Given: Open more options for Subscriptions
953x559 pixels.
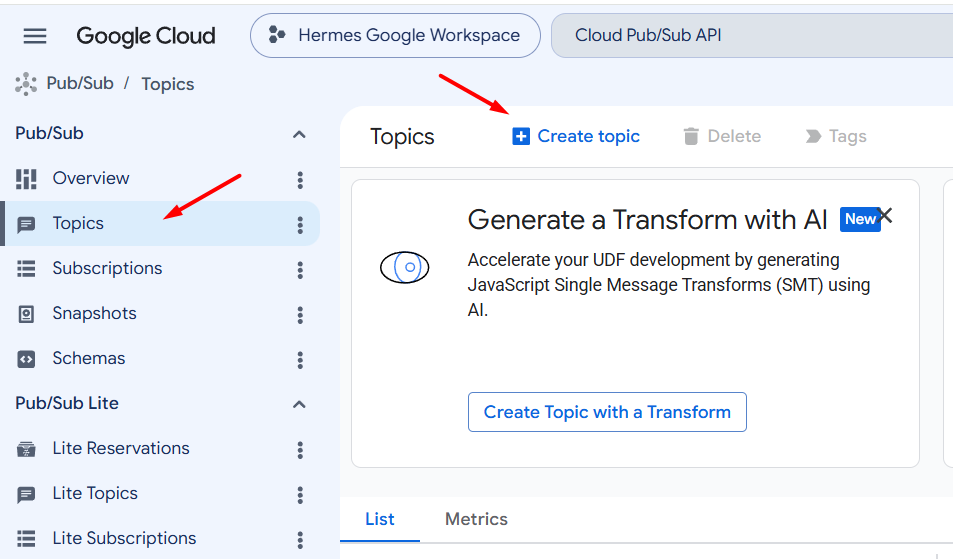Looking at the screenshot, I should click(300, 270).
